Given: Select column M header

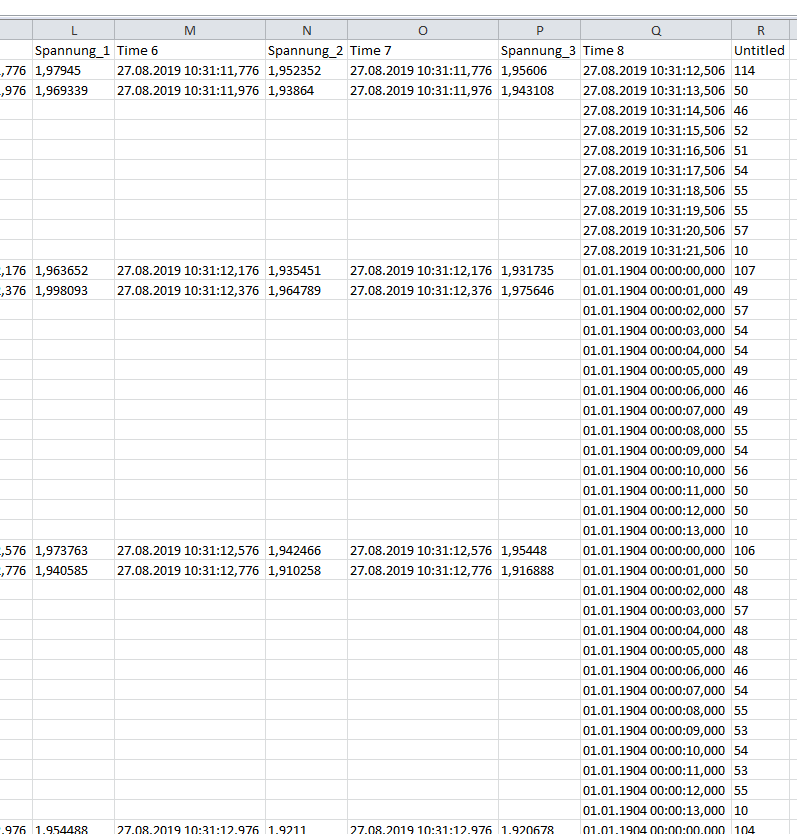Looking at the screenshot, I should click(190, 30).
